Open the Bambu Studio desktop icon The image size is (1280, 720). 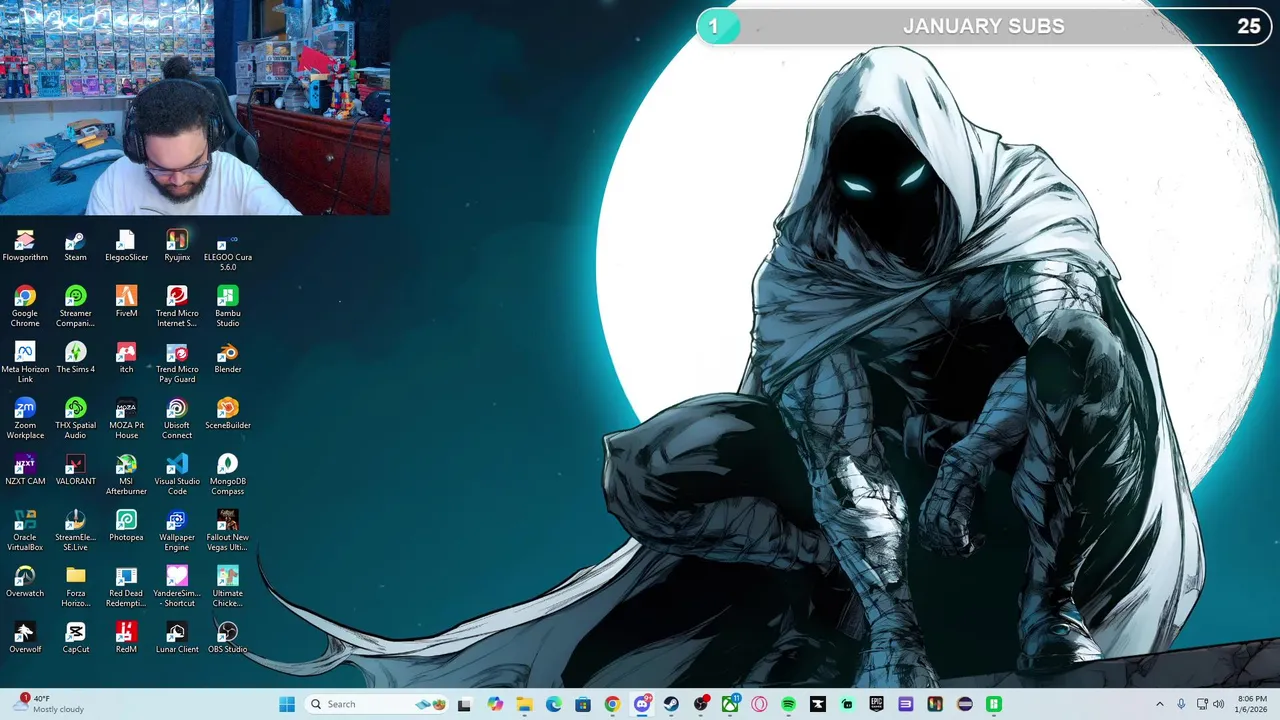pyautogui.click(x=227, y=307)
